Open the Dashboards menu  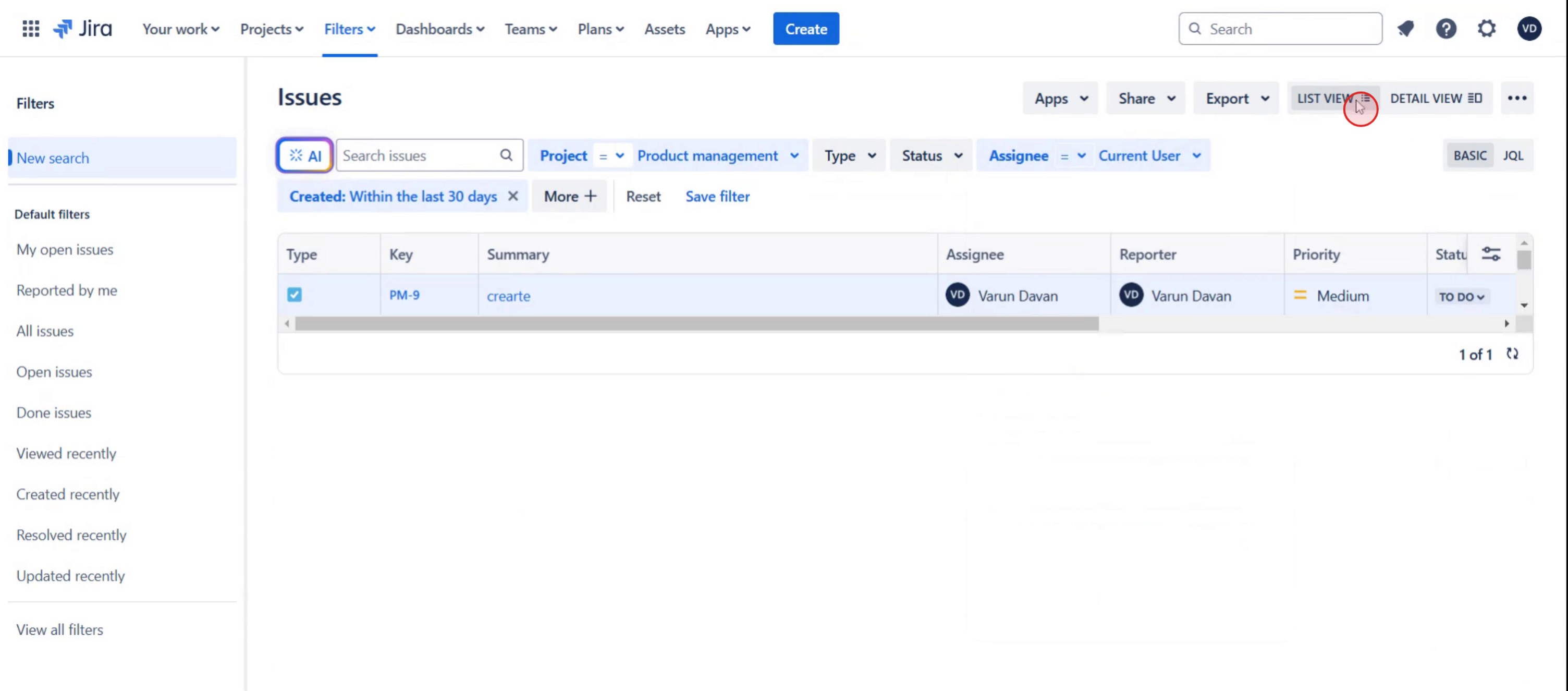[439, 29]
